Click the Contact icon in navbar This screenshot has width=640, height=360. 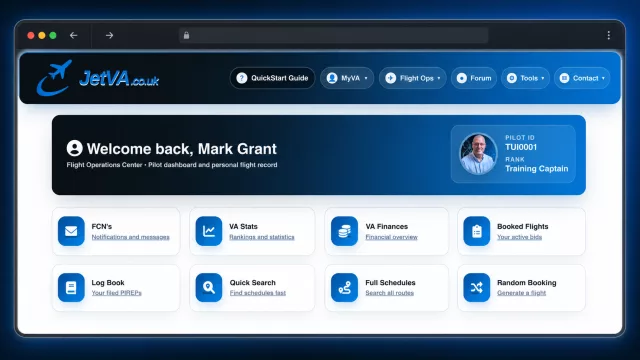[564, 78]
